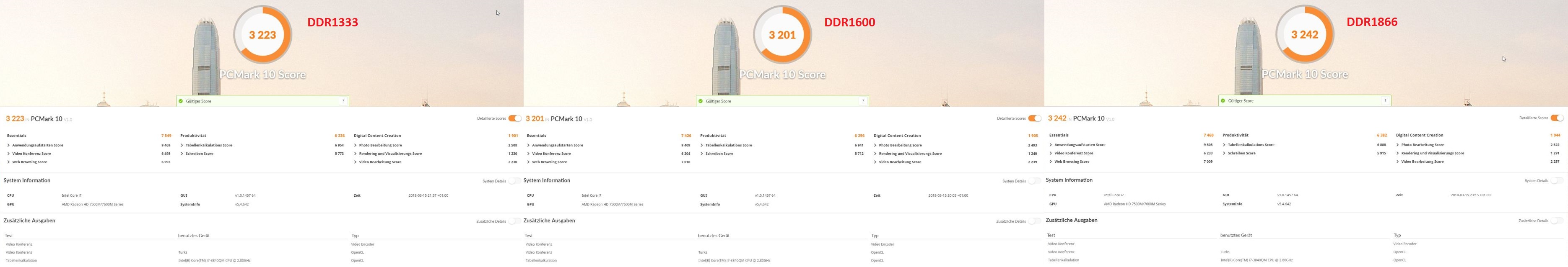The height and width of the screenshot is (267, 1568).
Task: Expand Web Browsing Score with value 7 009
Action: pyautogui.click(x=1051, y=162)
